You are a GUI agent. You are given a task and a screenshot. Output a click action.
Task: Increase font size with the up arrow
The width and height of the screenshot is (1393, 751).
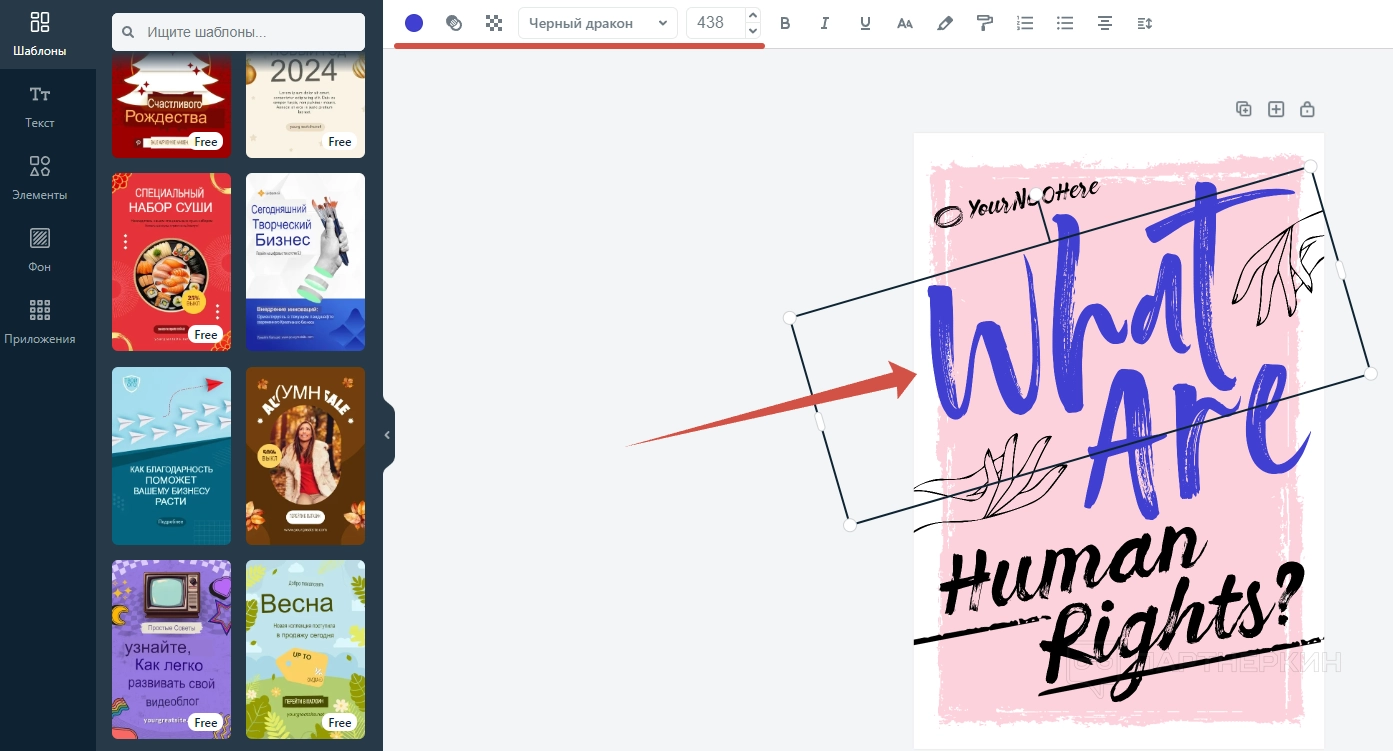coord(753,15)
